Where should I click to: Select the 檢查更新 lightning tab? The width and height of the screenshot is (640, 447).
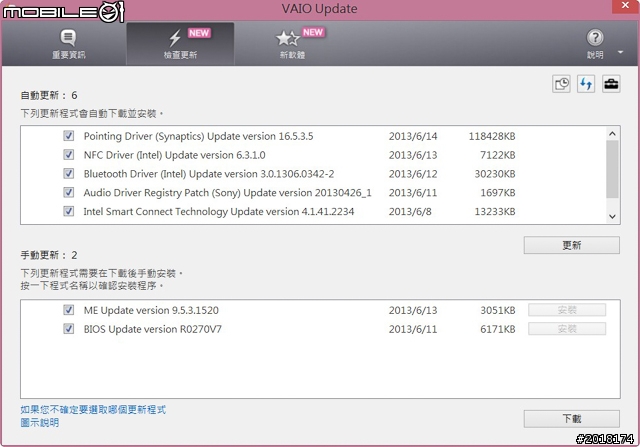click(180, 44)
